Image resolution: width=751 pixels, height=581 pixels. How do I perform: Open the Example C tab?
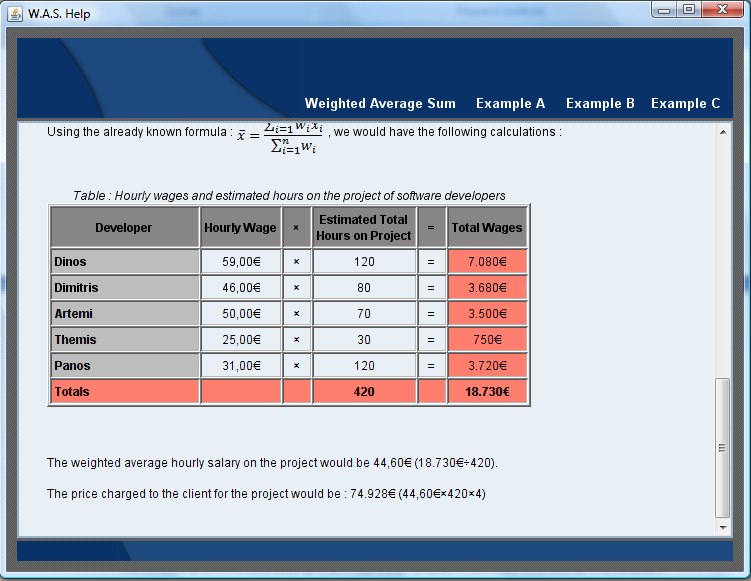pyautogui.click(x=685, y=104)
